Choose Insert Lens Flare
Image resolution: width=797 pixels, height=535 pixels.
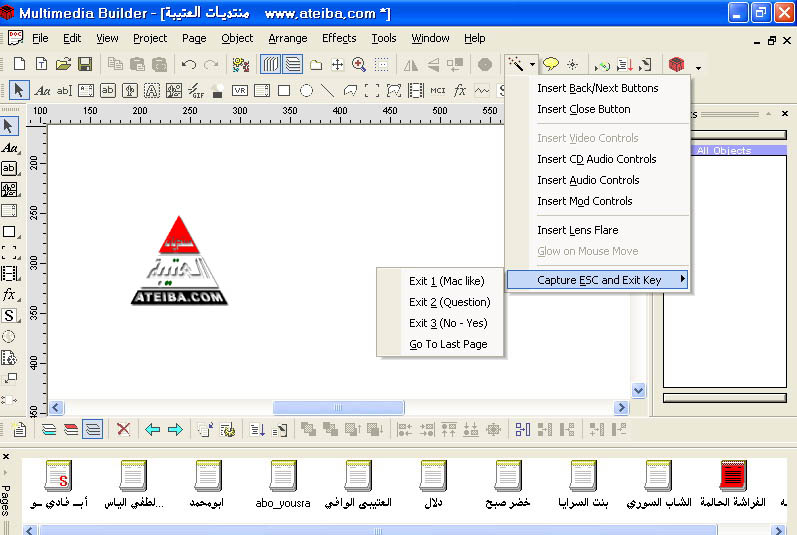click(577, 230)
